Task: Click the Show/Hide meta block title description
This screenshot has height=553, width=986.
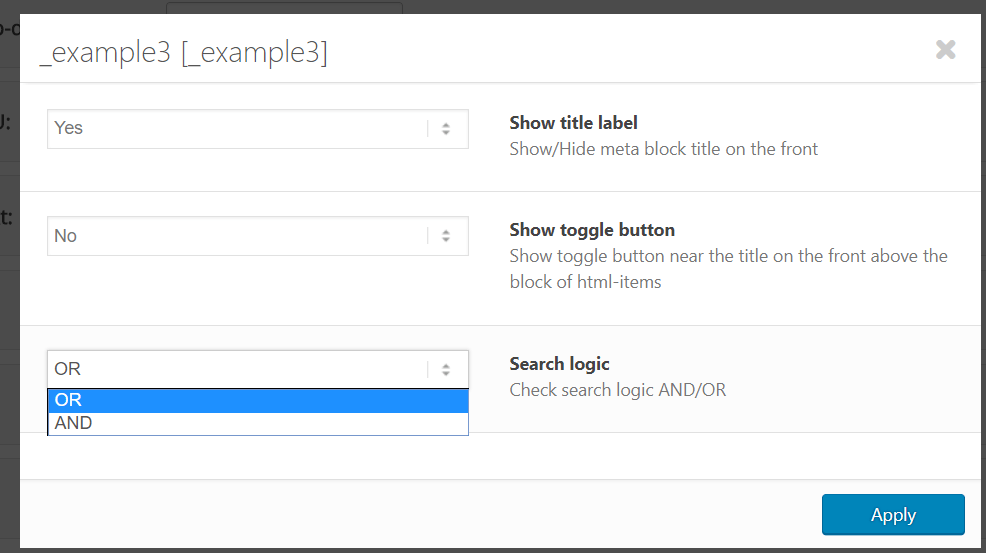Action: point(663,149)
